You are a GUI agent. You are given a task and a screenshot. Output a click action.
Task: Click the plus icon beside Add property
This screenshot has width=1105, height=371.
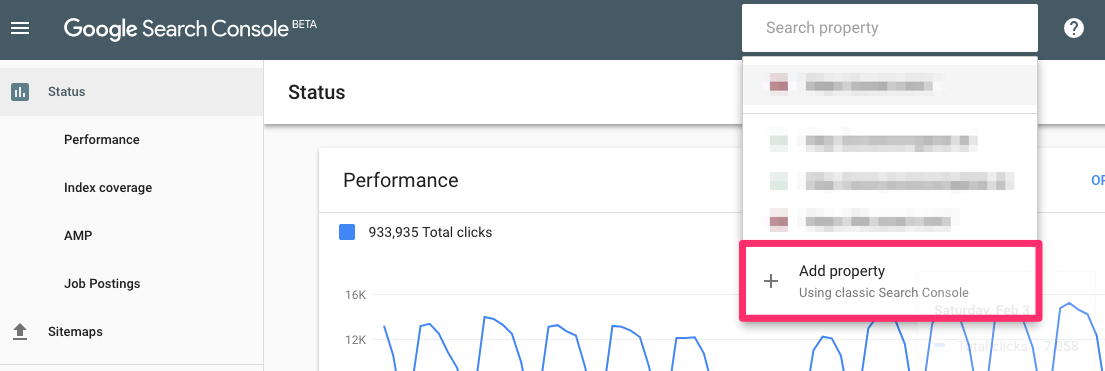coord(771,281)
